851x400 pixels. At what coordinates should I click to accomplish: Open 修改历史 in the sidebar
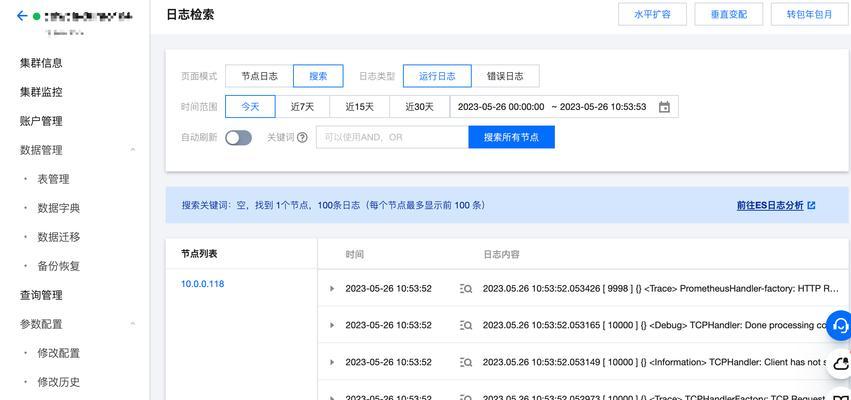point(59,382)
